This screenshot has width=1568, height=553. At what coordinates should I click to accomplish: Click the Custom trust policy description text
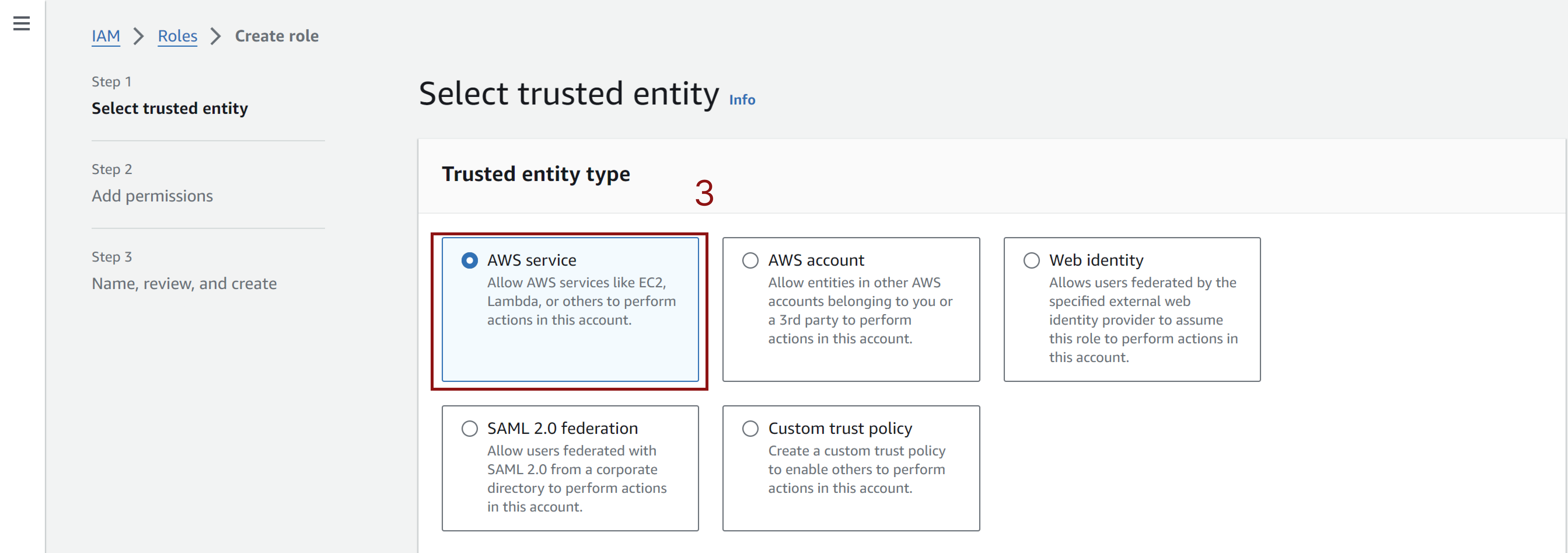856,469
